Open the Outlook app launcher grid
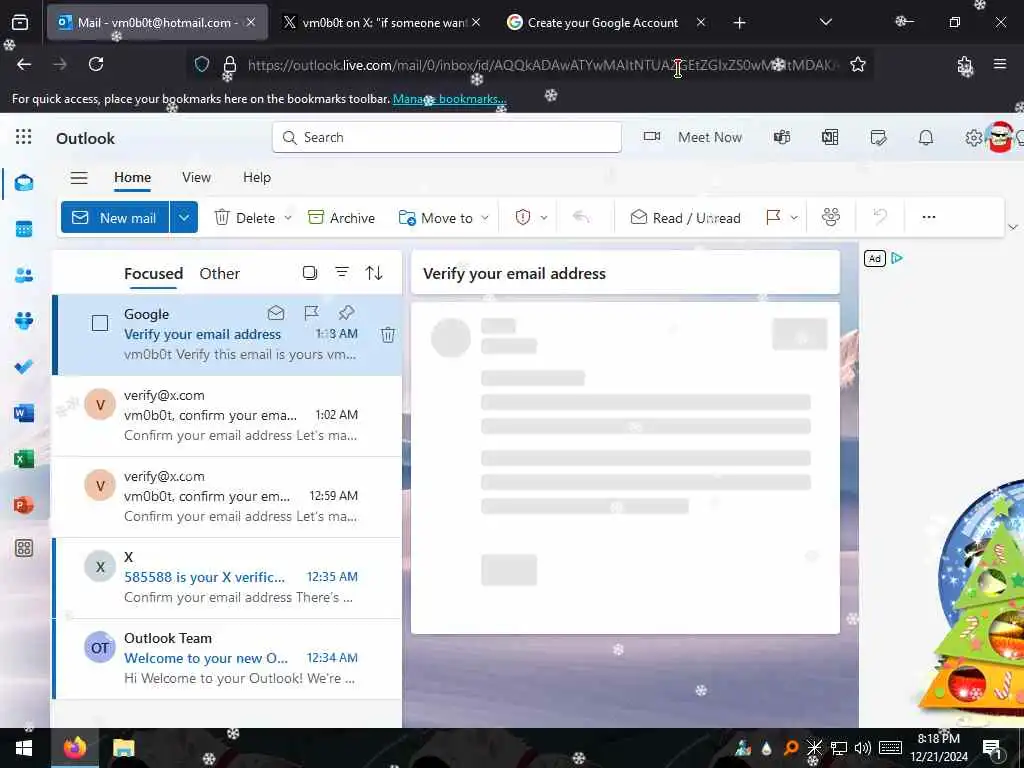The height and width of the screenshot is (768, 1024). 24,136
